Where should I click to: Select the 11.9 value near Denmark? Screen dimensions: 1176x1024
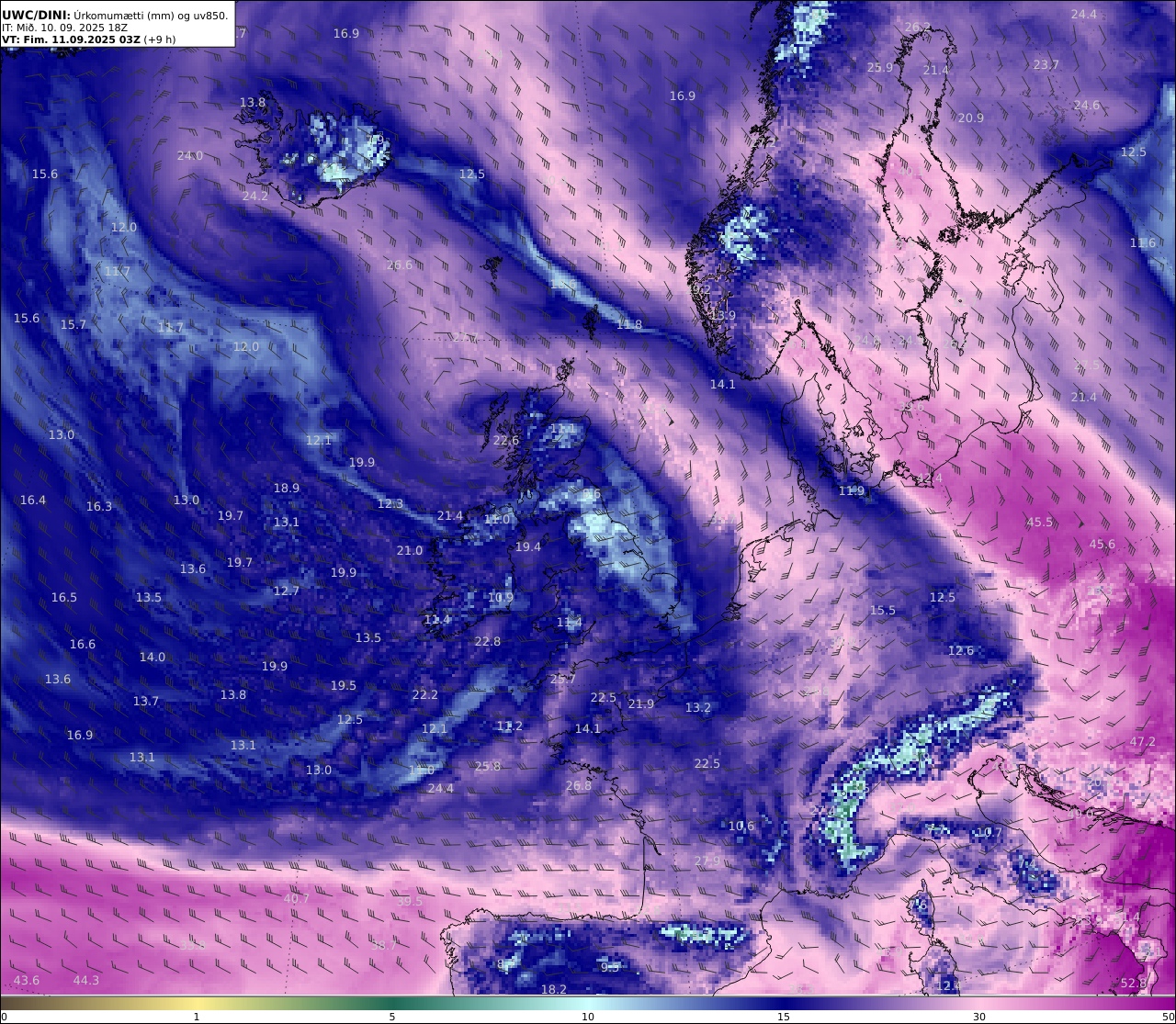pos(852,491)
